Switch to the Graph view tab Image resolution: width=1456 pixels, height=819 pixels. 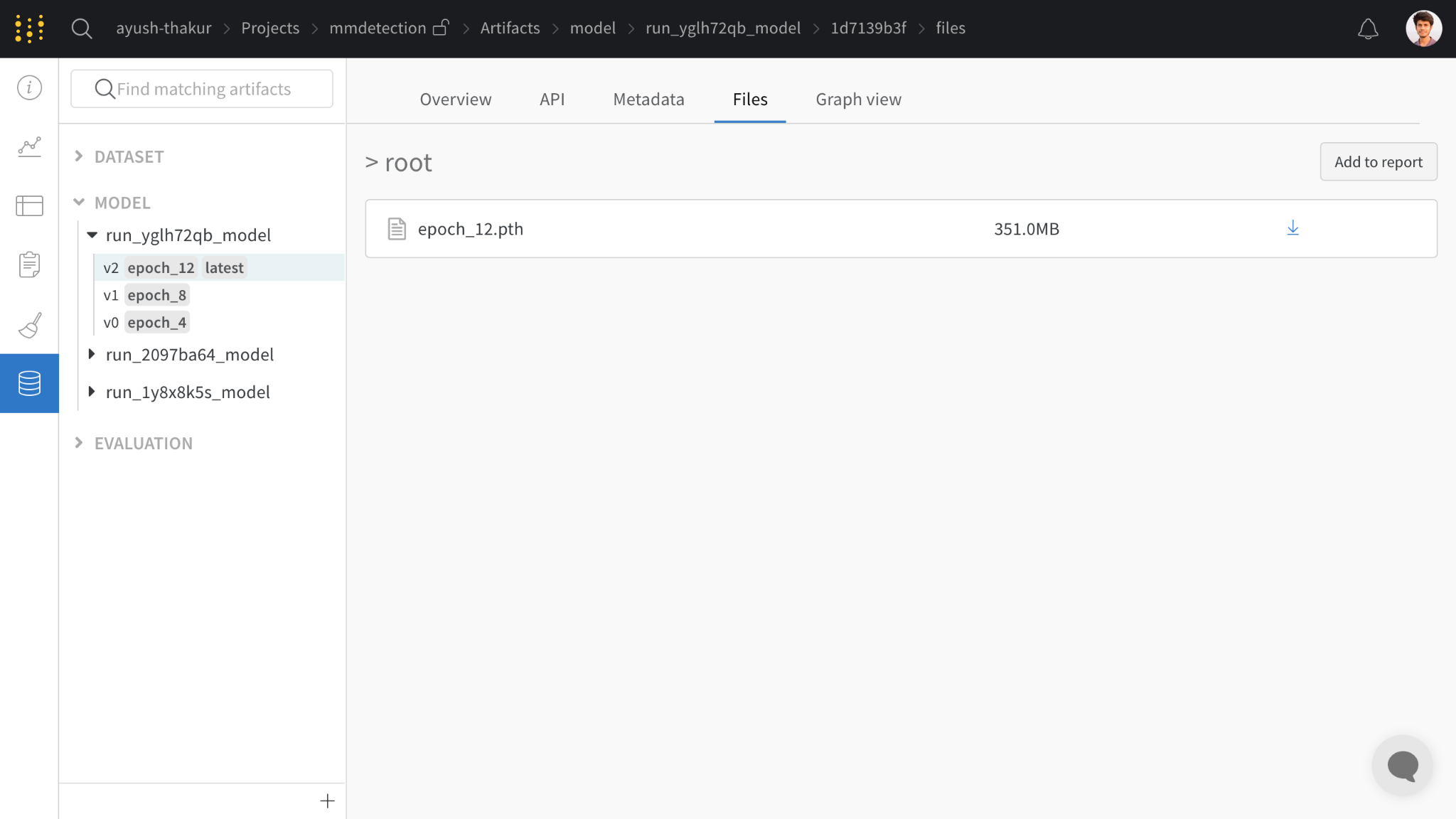click(x=859, y=100)
